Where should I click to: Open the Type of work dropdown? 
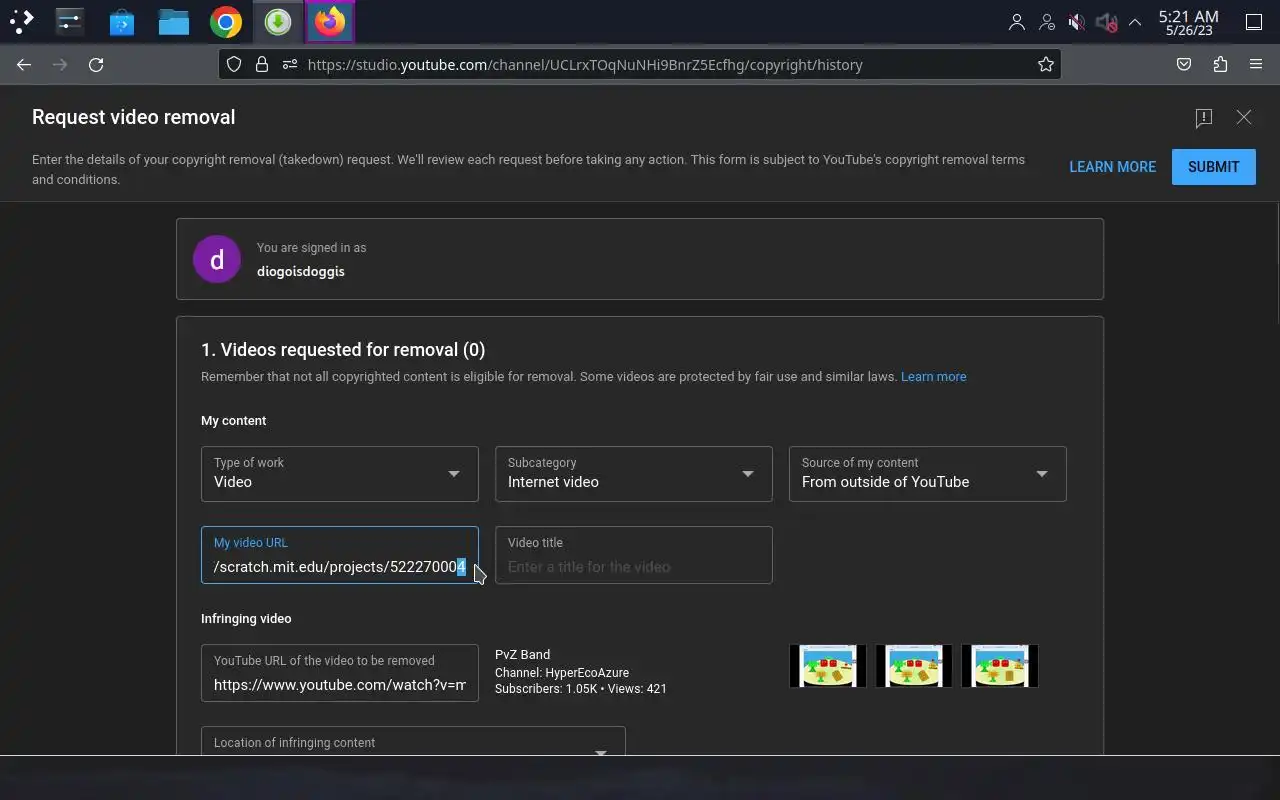pos(340,474)
